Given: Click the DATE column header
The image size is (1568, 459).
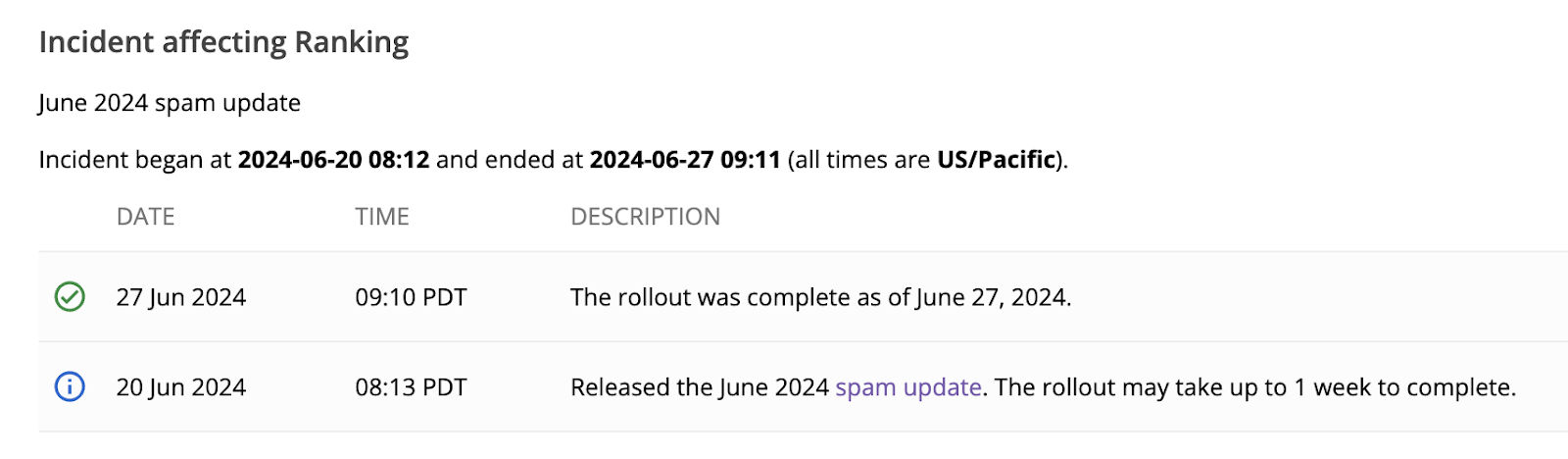Looking at the screenshot, I should pos(145,217).
